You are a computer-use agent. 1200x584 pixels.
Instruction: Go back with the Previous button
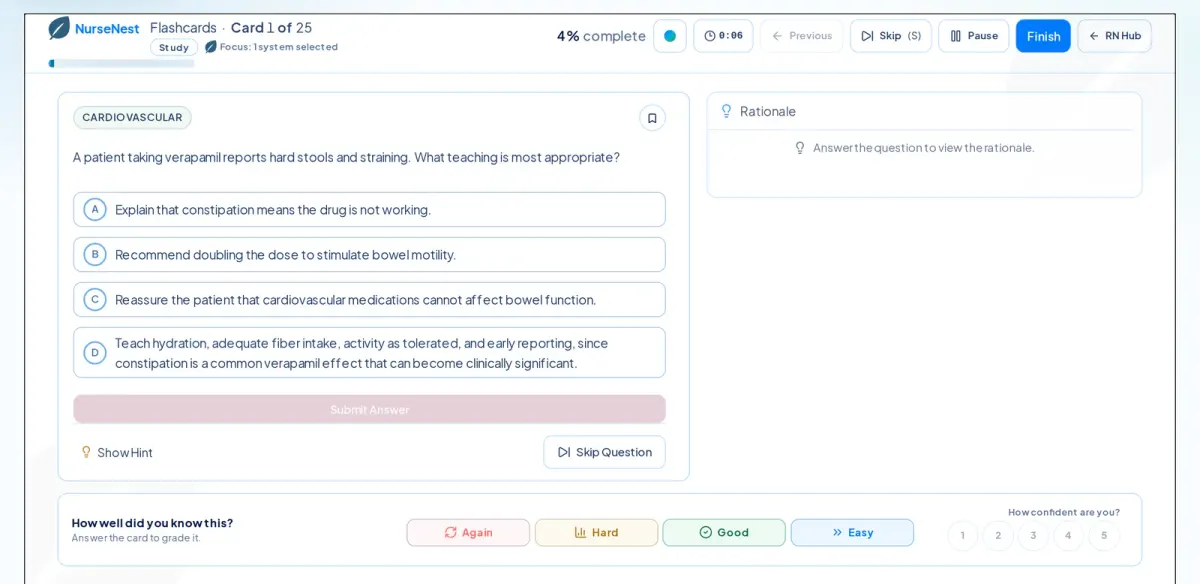(x=801, y=36)
